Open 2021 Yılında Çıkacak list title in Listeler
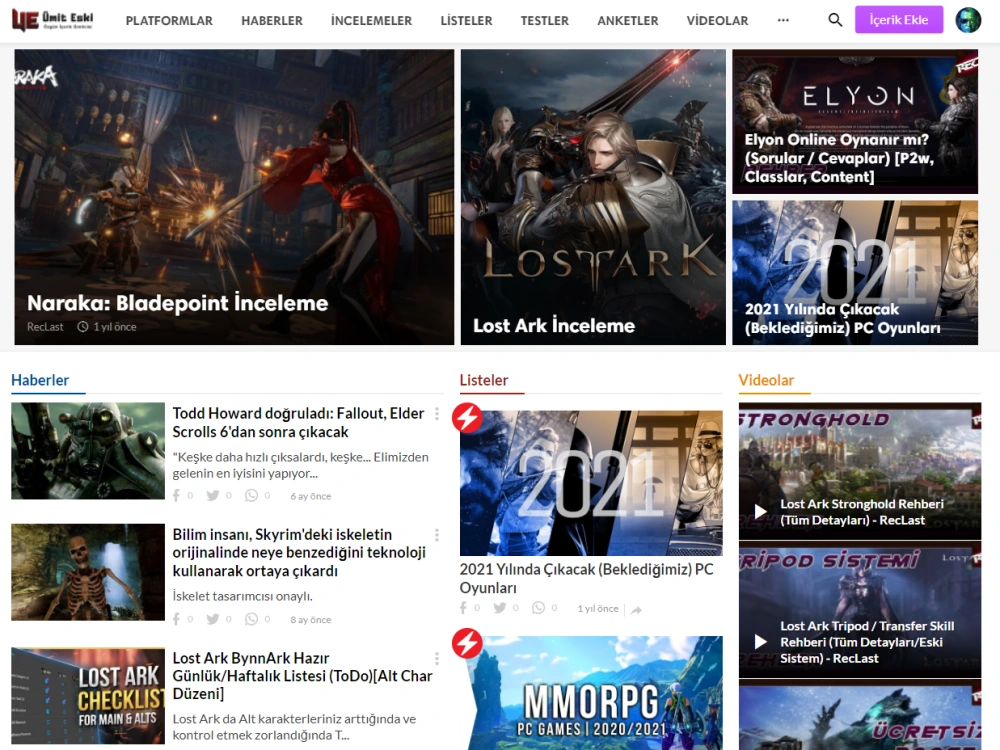 point(587,578)
